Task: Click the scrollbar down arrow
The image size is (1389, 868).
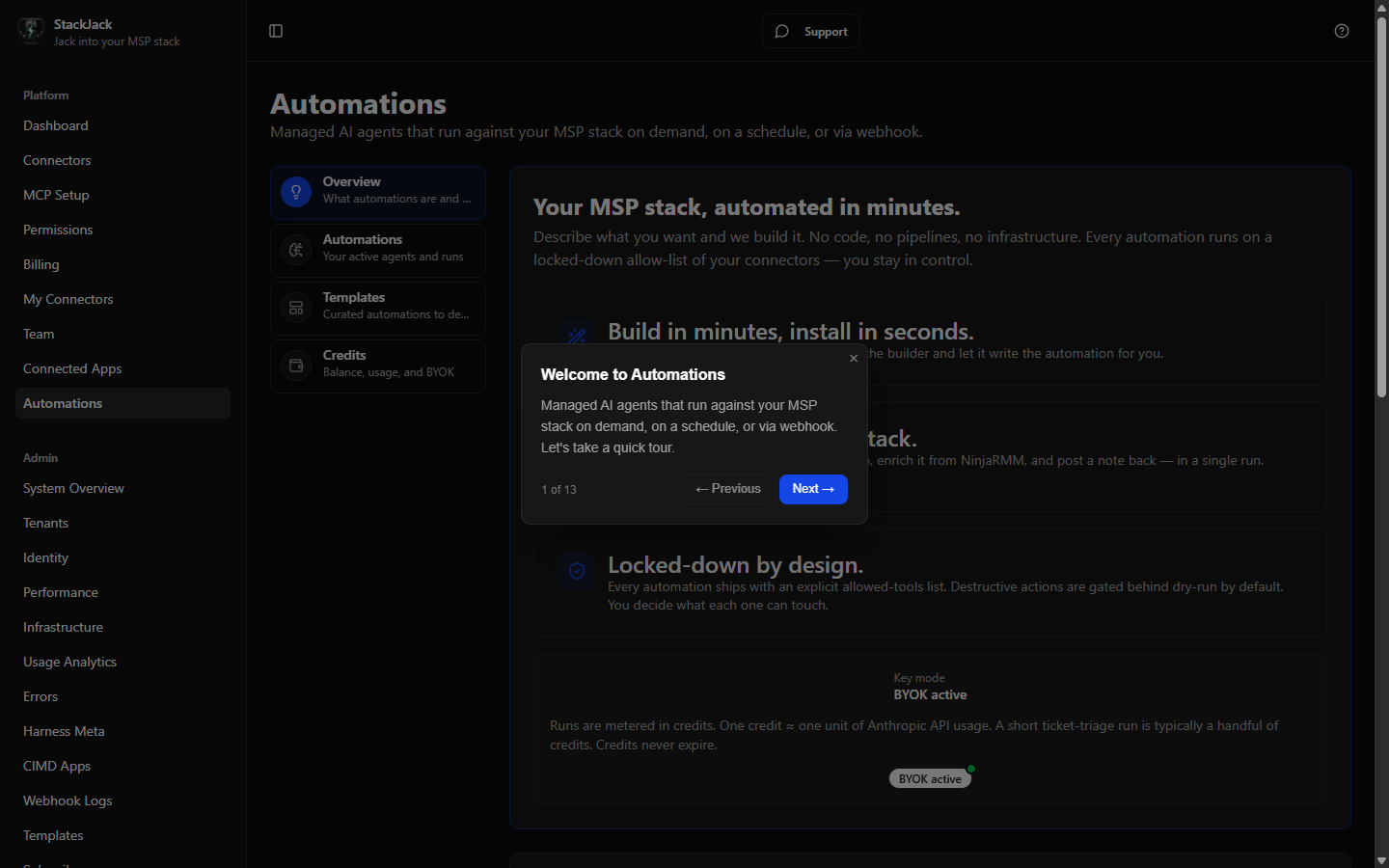Action: coord(1381,860)
